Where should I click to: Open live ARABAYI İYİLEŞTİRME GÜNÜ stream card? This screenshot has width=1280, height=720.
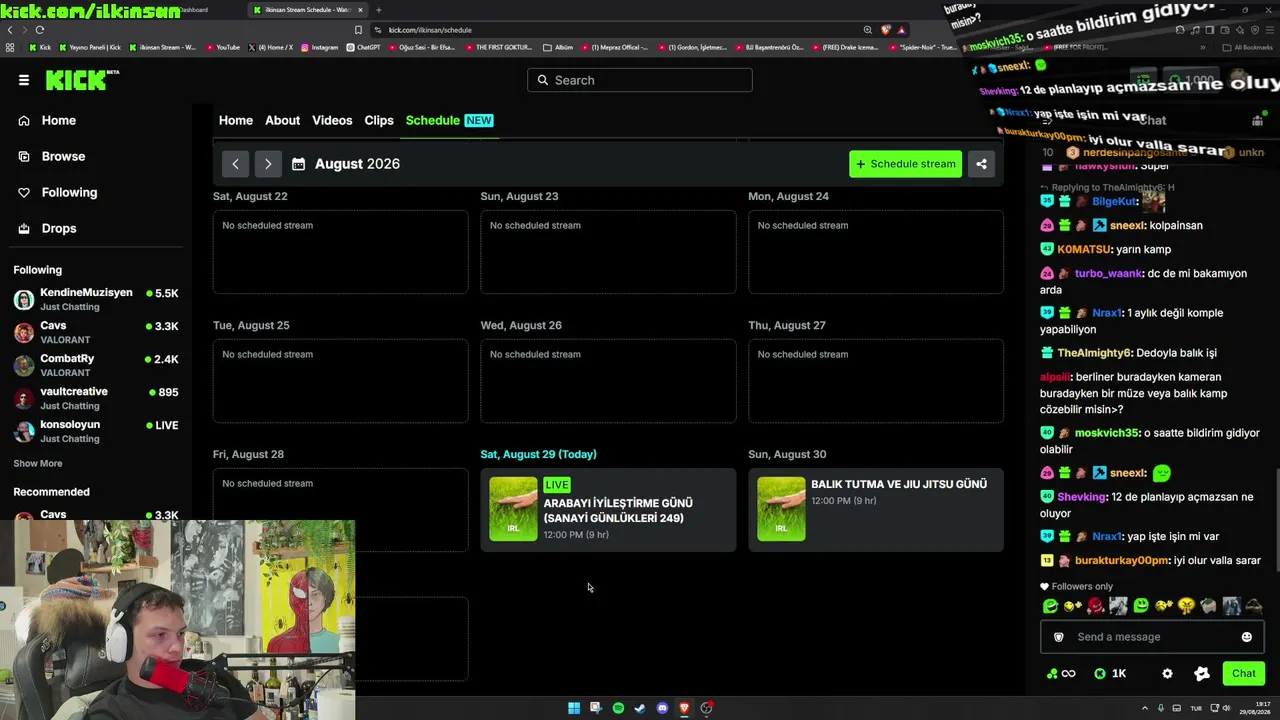608,509
